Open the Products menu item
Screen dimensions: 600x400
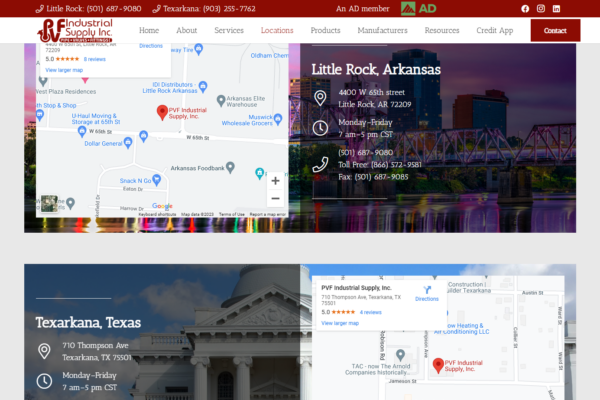point(325,30)
